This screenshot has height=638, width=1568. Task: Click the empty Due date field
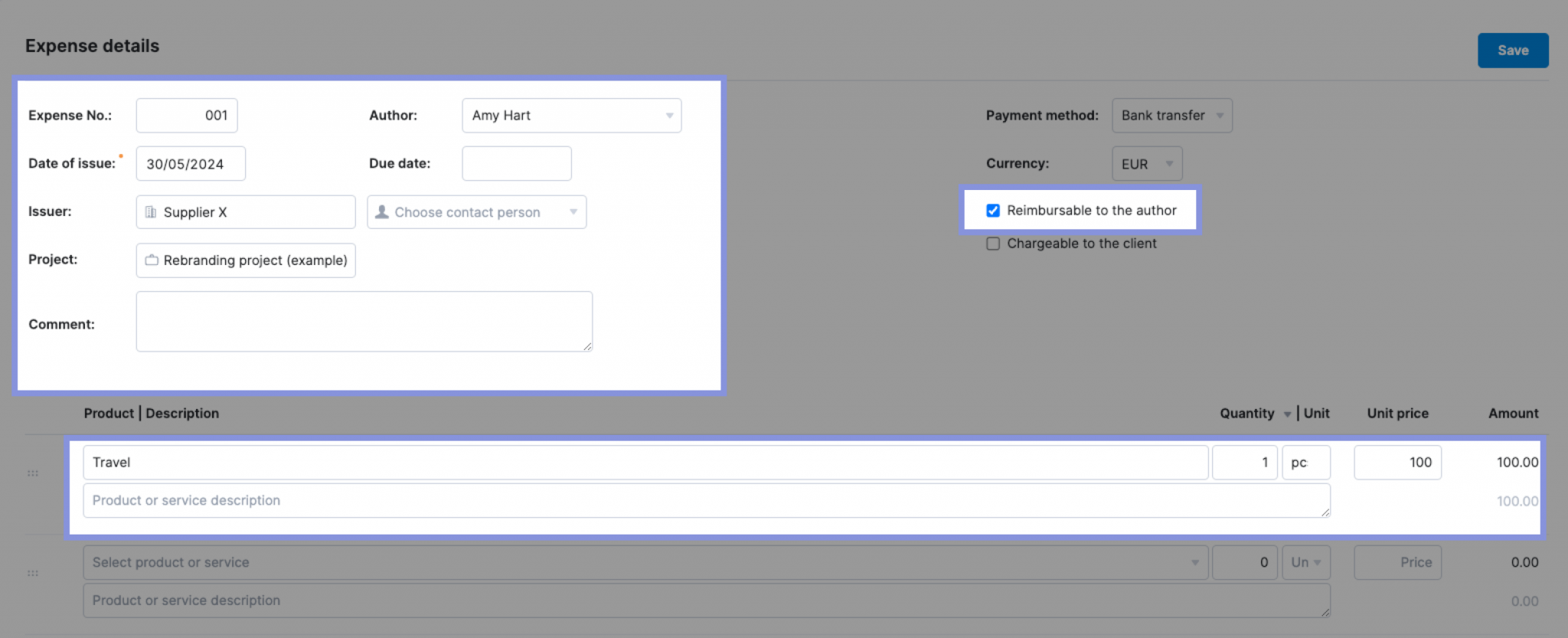517,164
